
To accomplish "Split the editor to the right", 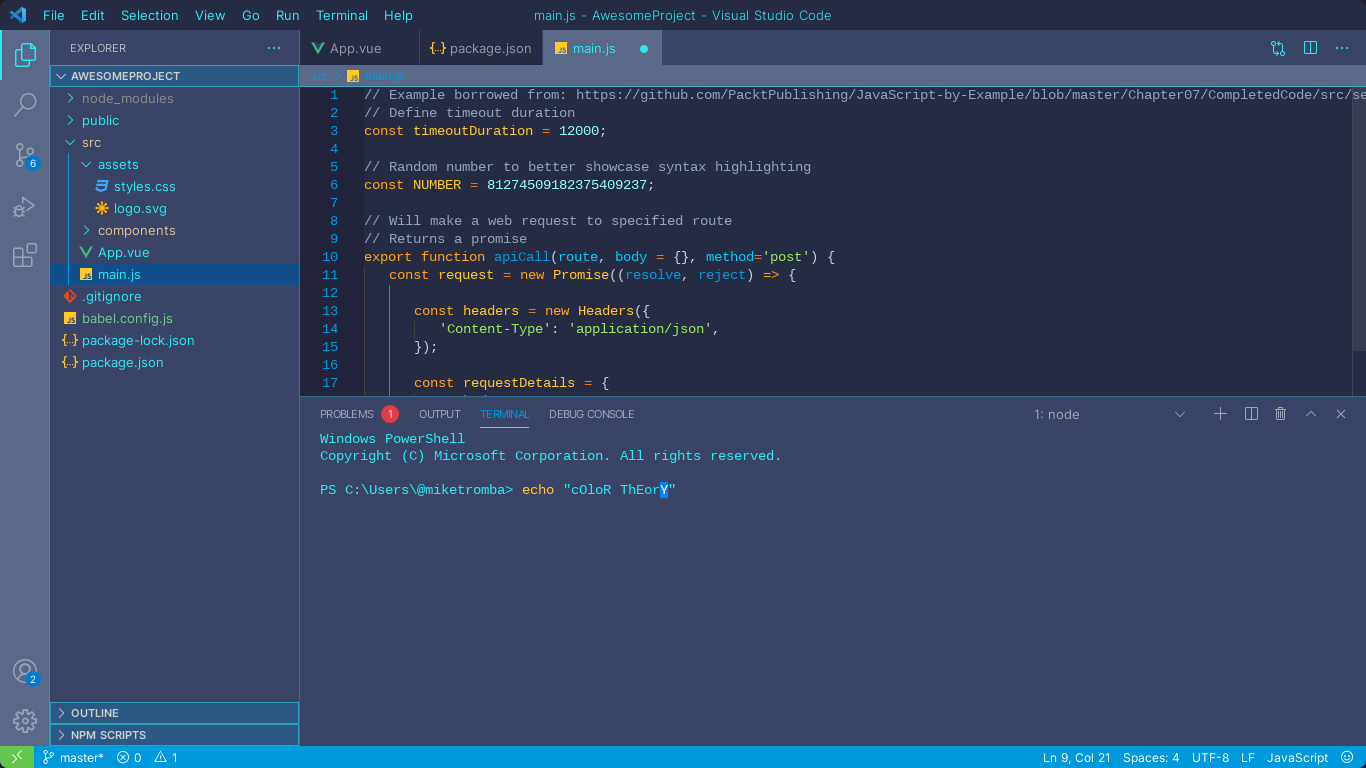I will (1310, 48).
